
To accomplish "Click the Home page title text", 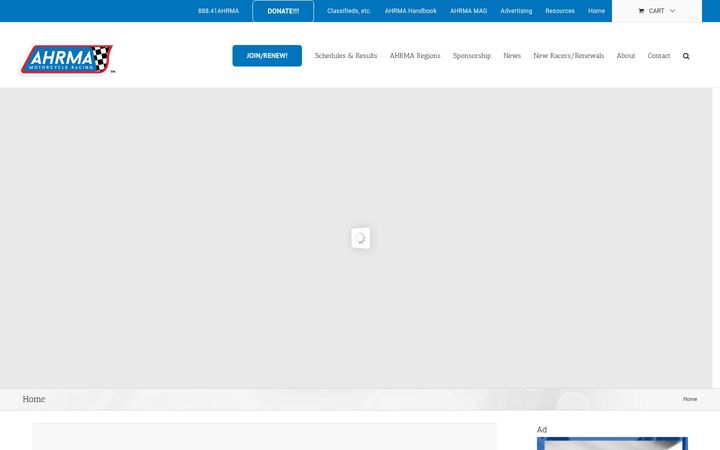I will click(34, 399).
